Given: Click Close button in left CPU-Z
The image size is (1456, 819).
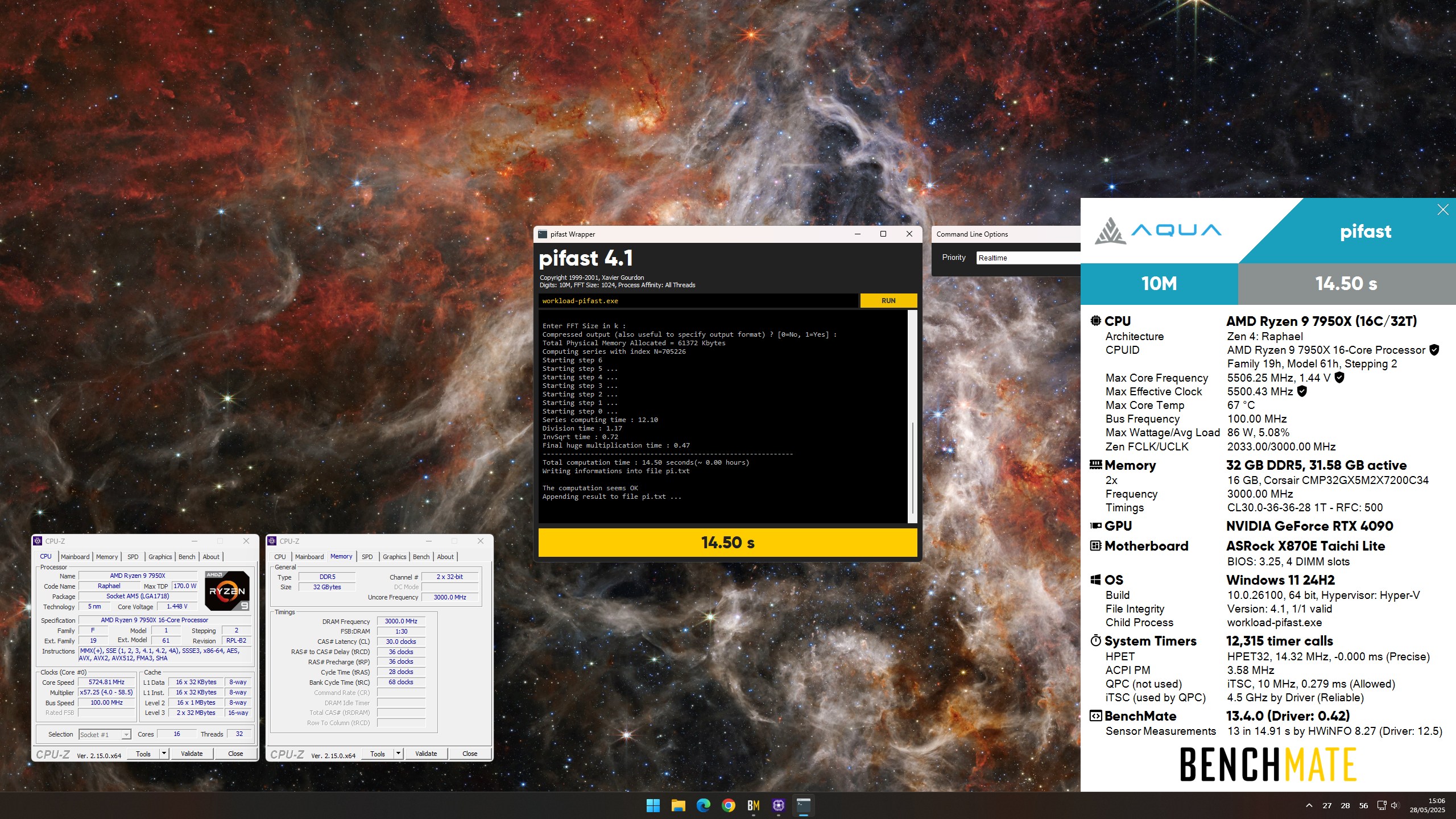Looking at the screenshot, I should (235, 754).
